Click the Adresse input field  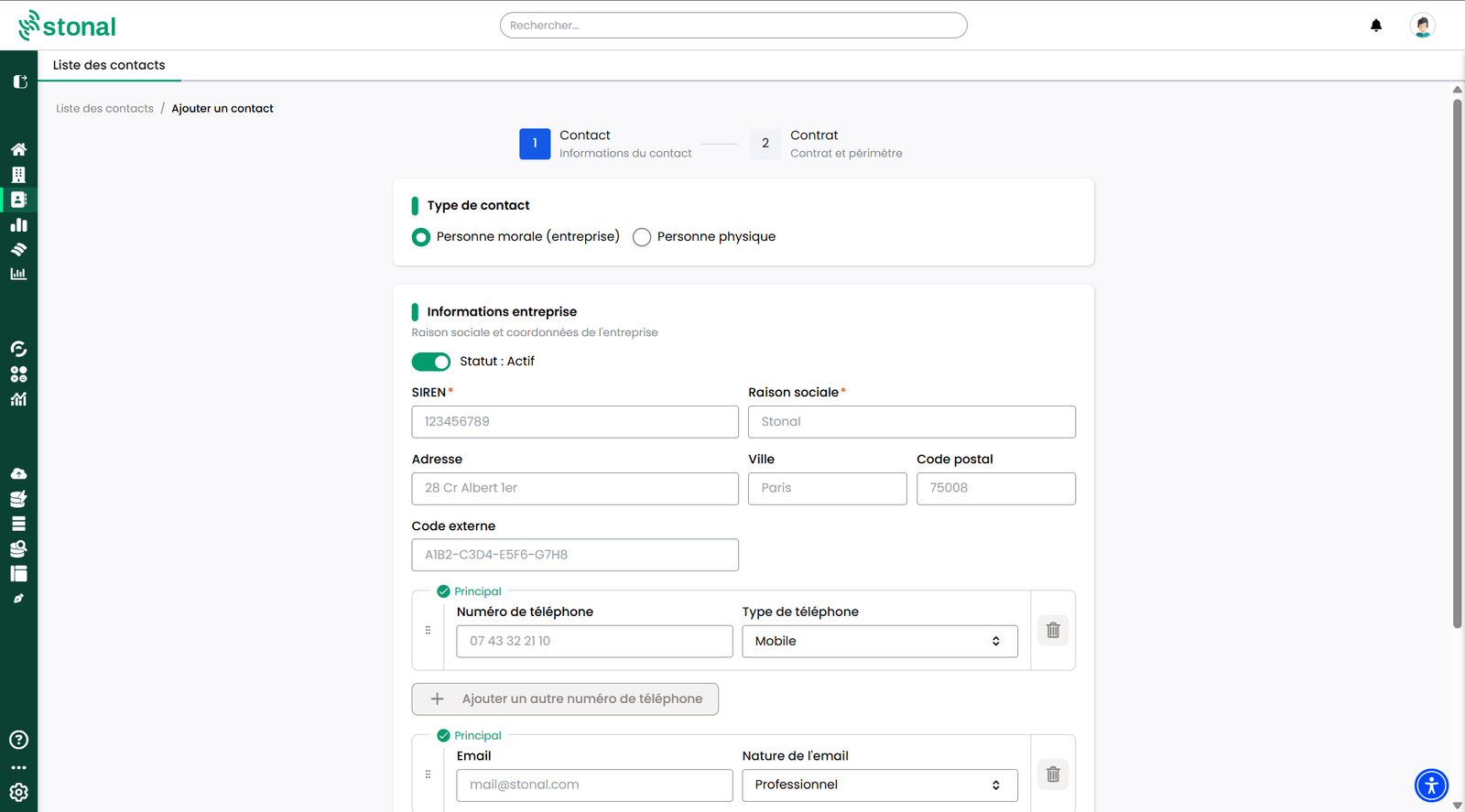coord(575,489)
